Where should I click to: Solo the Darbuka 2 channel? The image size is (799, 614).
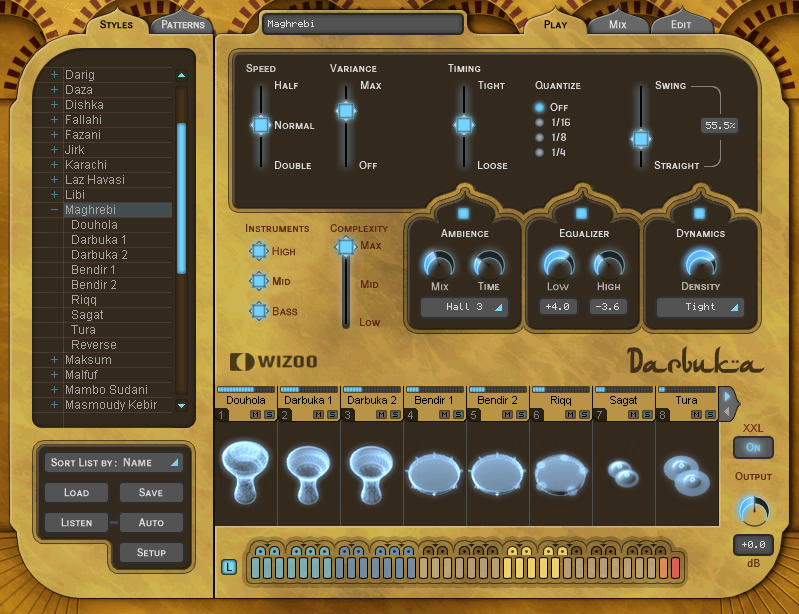pos(395,415)
